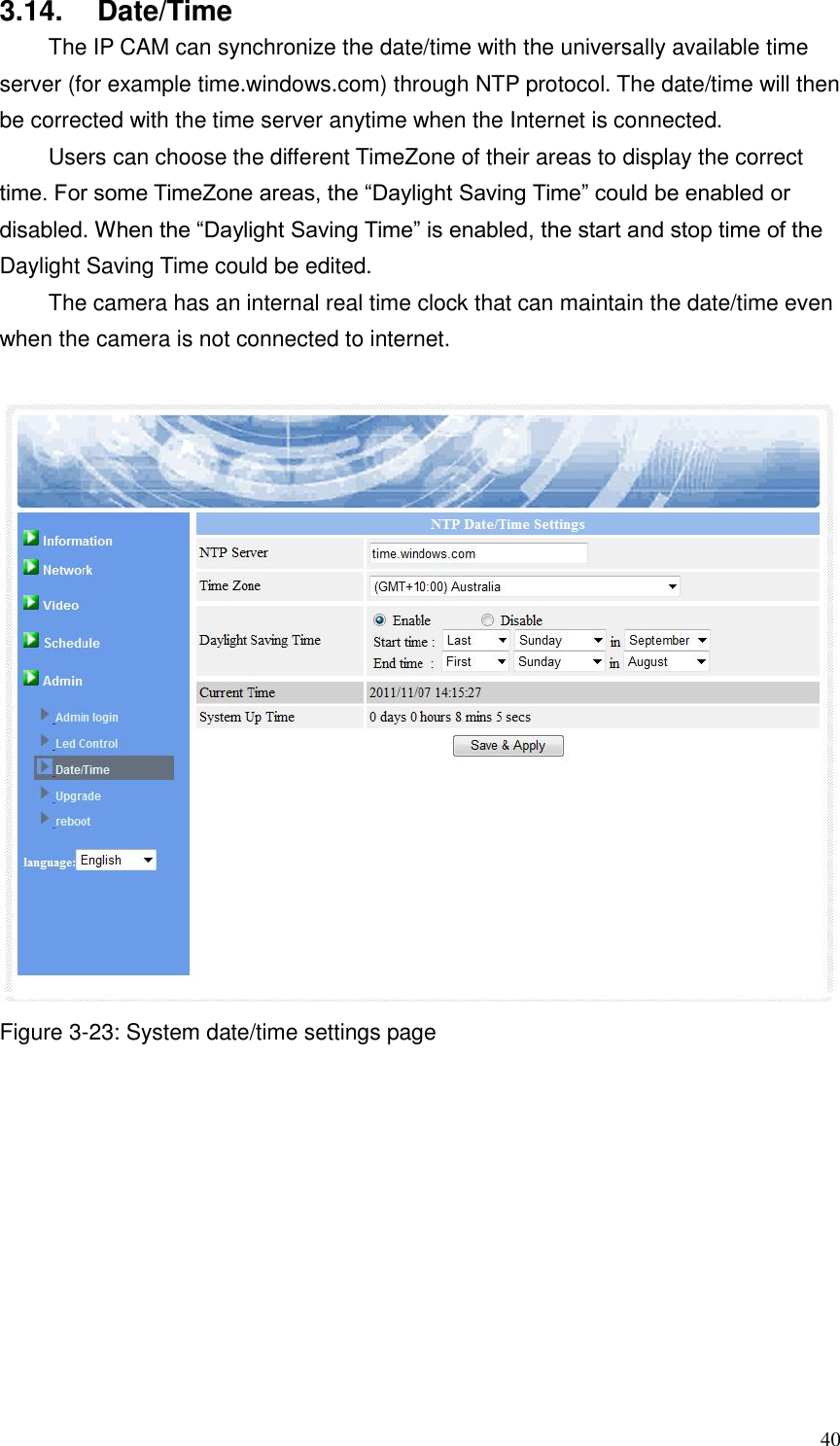Open the language dropdown showing English
This screenshot has width=840, height=1446.
[x=117, y=860]
